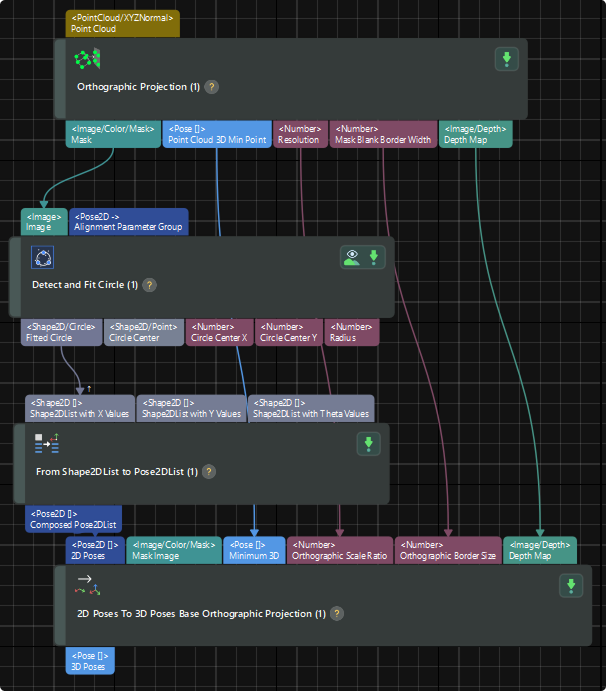Image resolution: width=606 pixels, height=691 pixels.
Task: Open help for From Shape2DList to Pose2DList
Action: click(x=209, y=472)
